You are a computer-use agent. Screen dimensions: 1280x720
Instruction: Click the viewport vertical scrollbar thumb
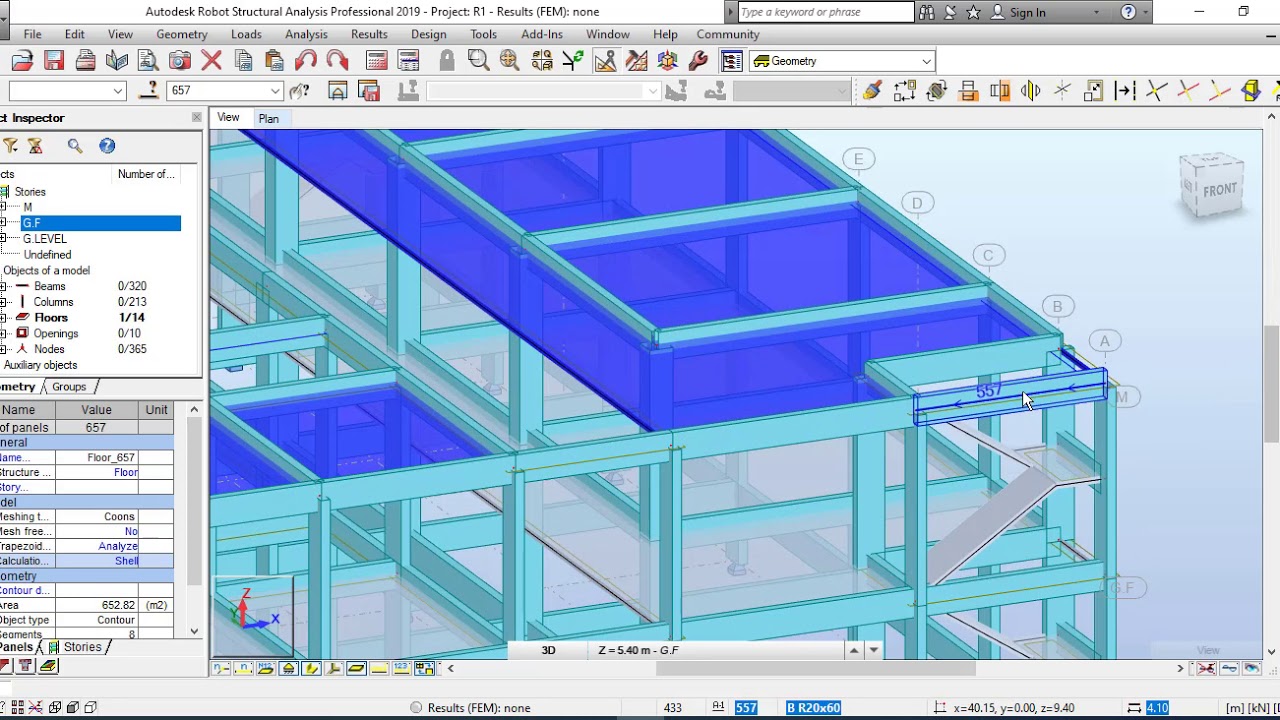pyautogui.click(x=1271, y=384)
